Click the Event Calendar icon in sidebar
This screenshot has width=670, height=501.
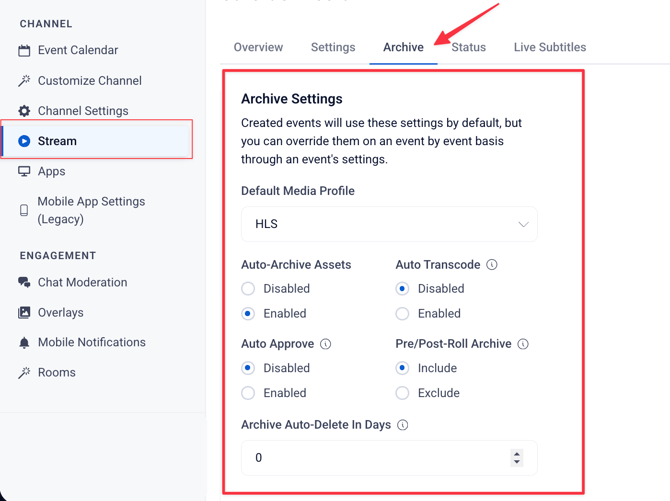coord(24,50)
